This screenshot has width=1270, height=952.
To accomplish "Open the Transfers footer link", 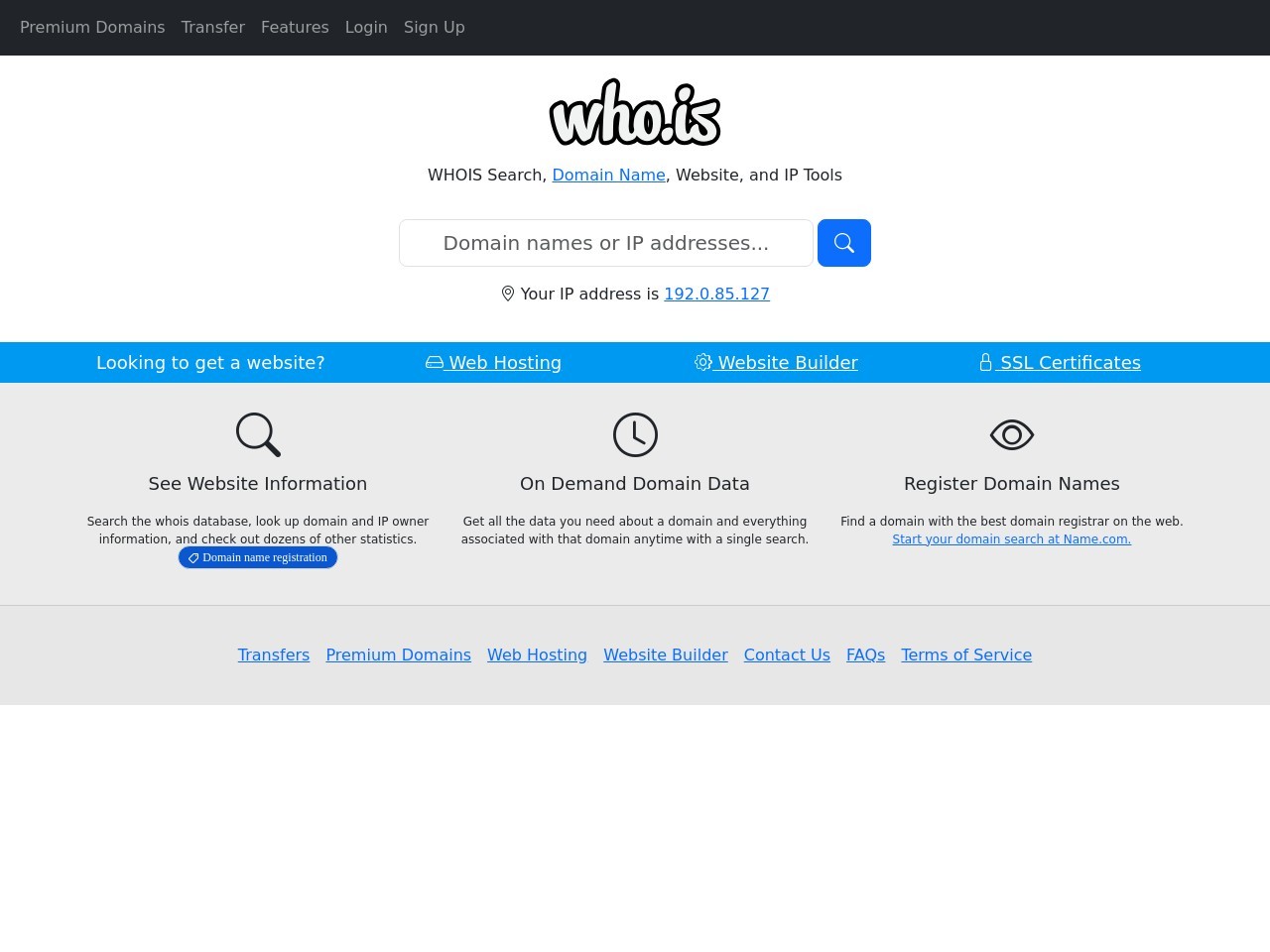I will [274, 654].
